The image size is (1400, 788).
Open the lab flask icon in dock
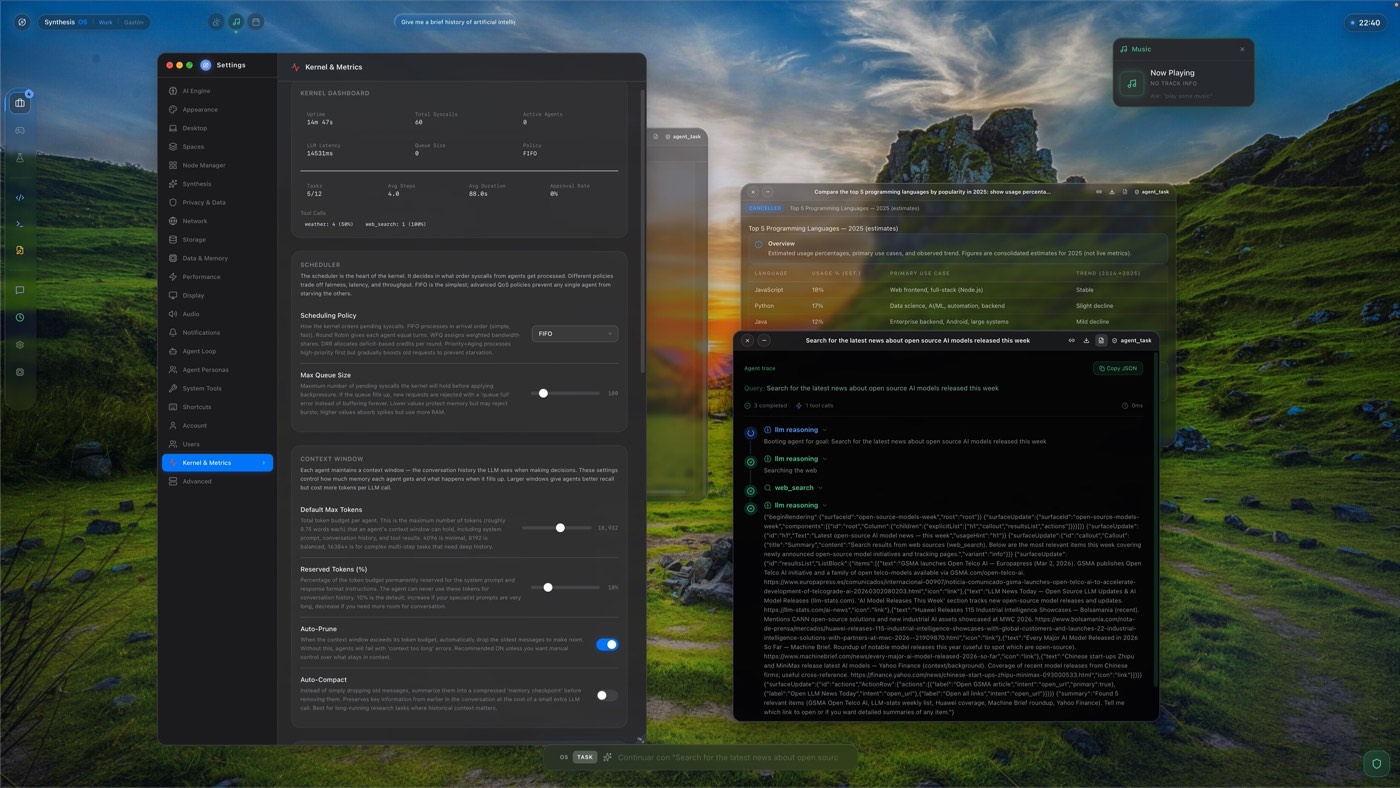click(20, 158)
